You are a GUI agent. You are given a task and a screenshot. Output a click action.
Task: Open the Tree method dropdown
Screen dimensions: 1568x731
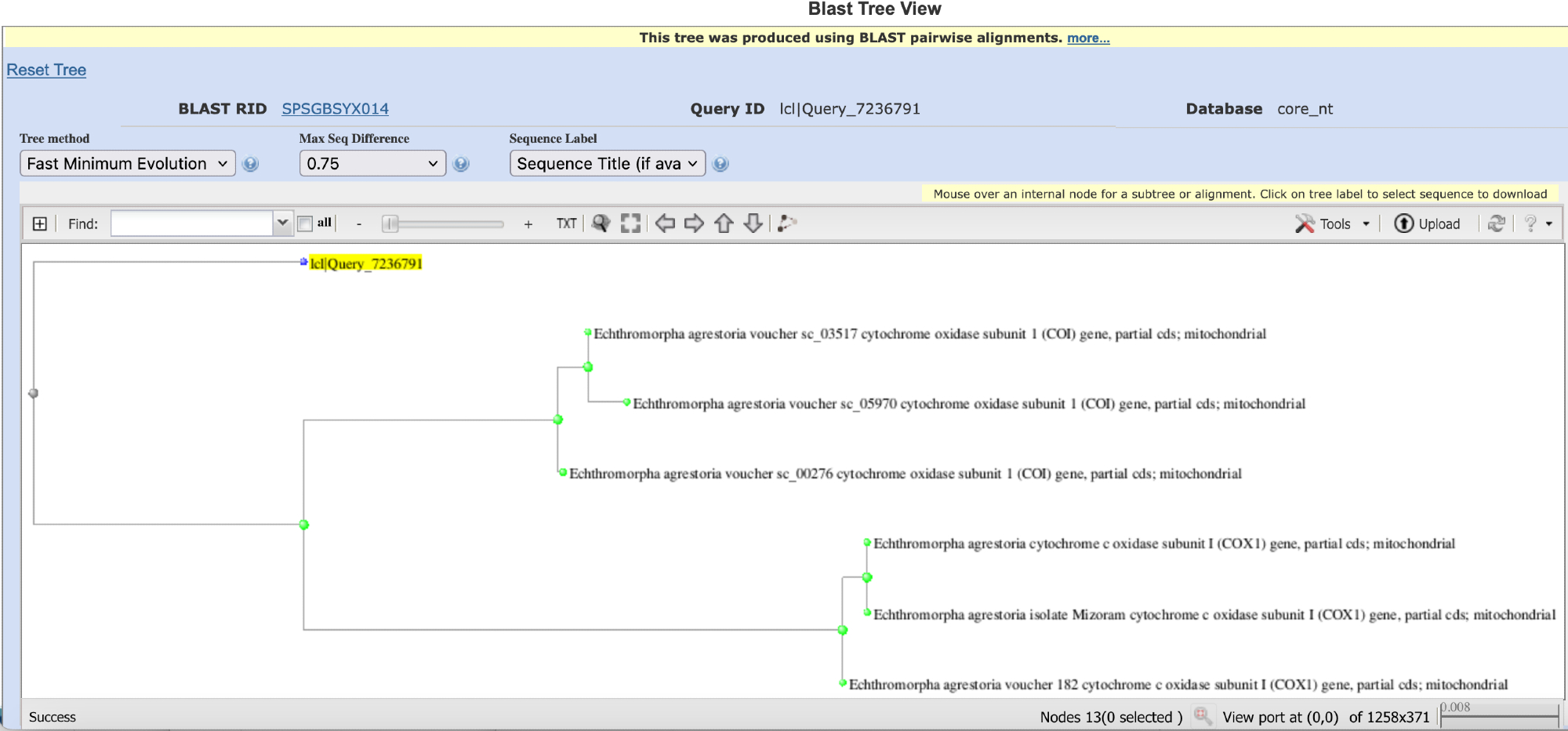pos(127,163)
